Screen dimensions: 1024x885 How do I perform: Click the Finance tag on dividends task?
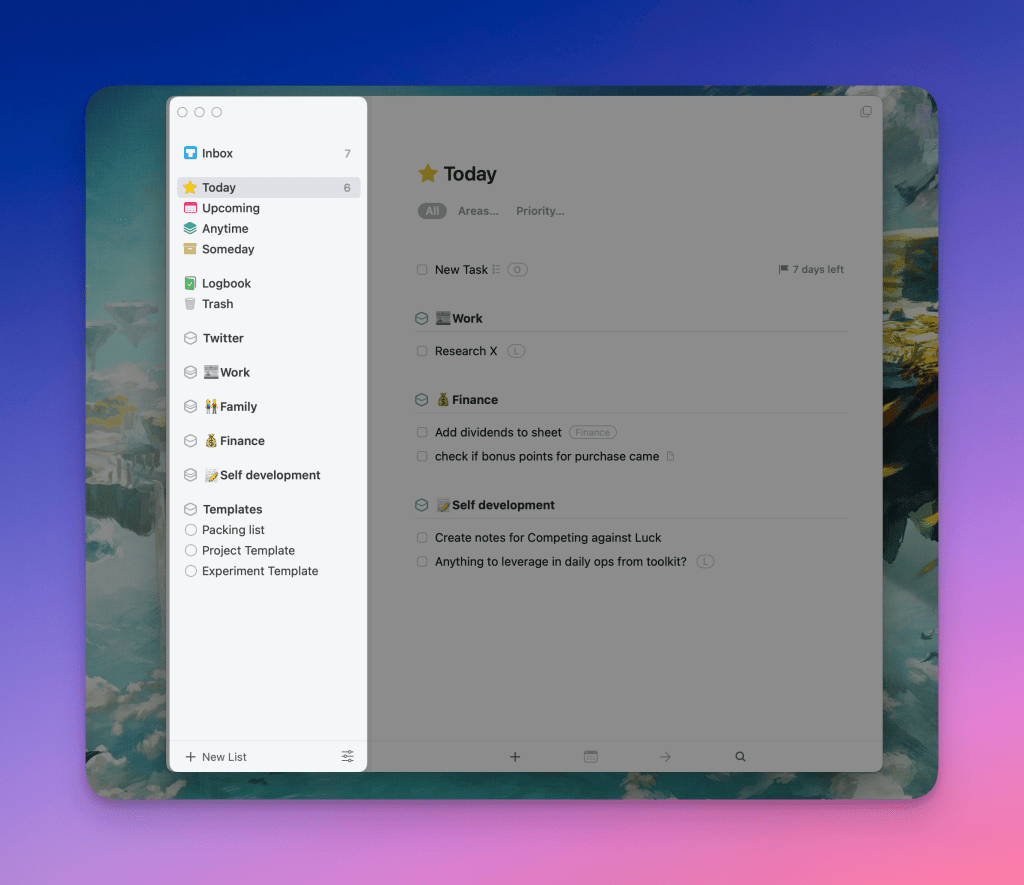pos(593,433)
